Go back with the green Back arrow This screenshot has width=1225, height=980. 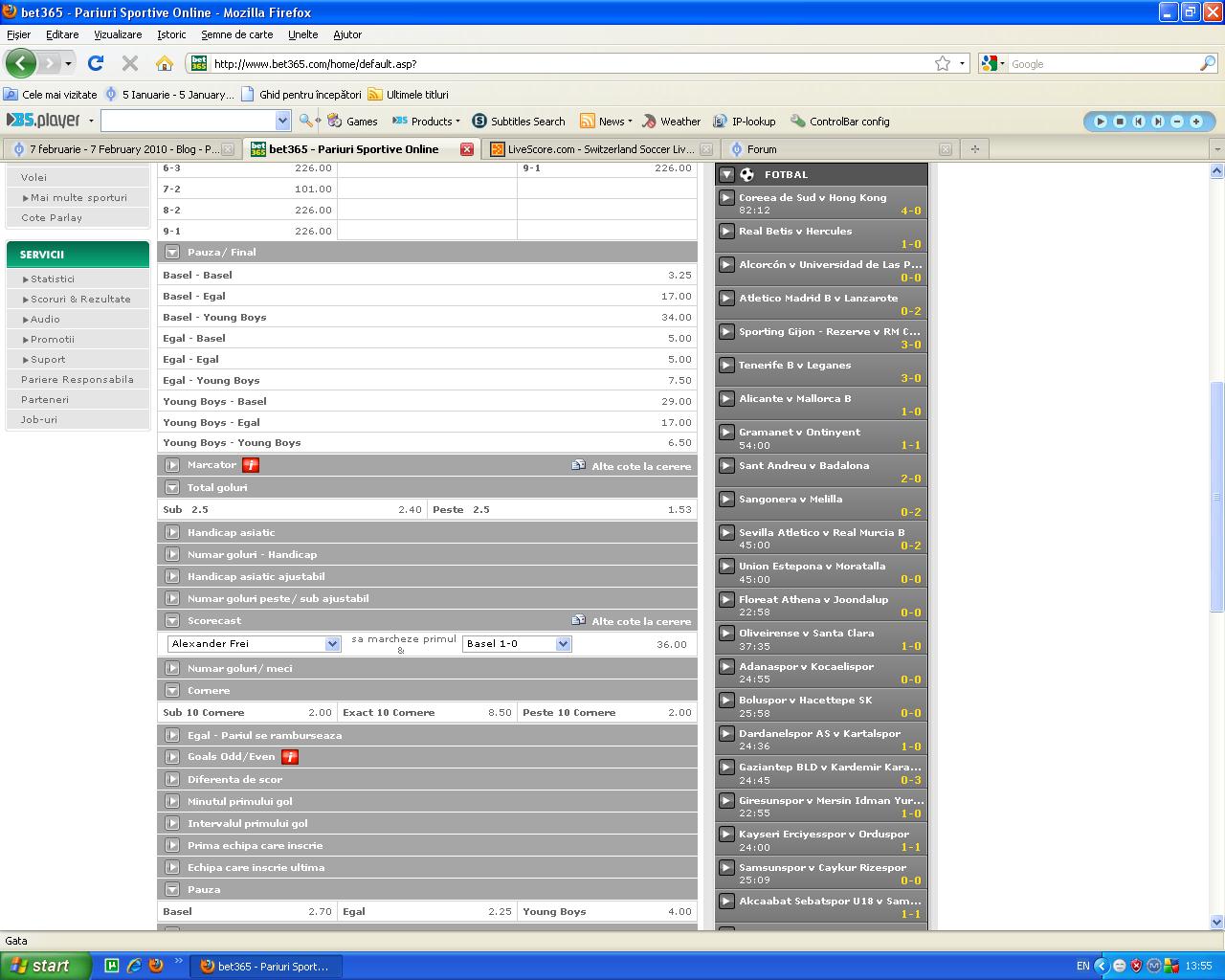(x=20, y=63)
